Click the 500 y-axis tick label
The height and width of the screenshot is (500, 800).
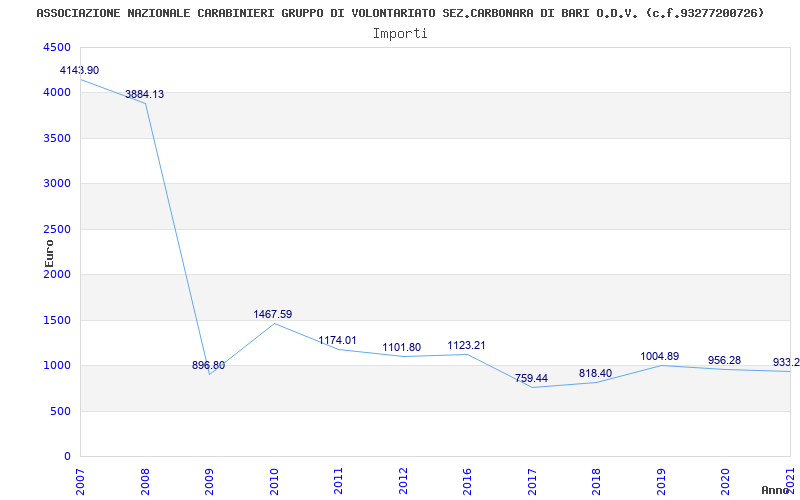60,411
